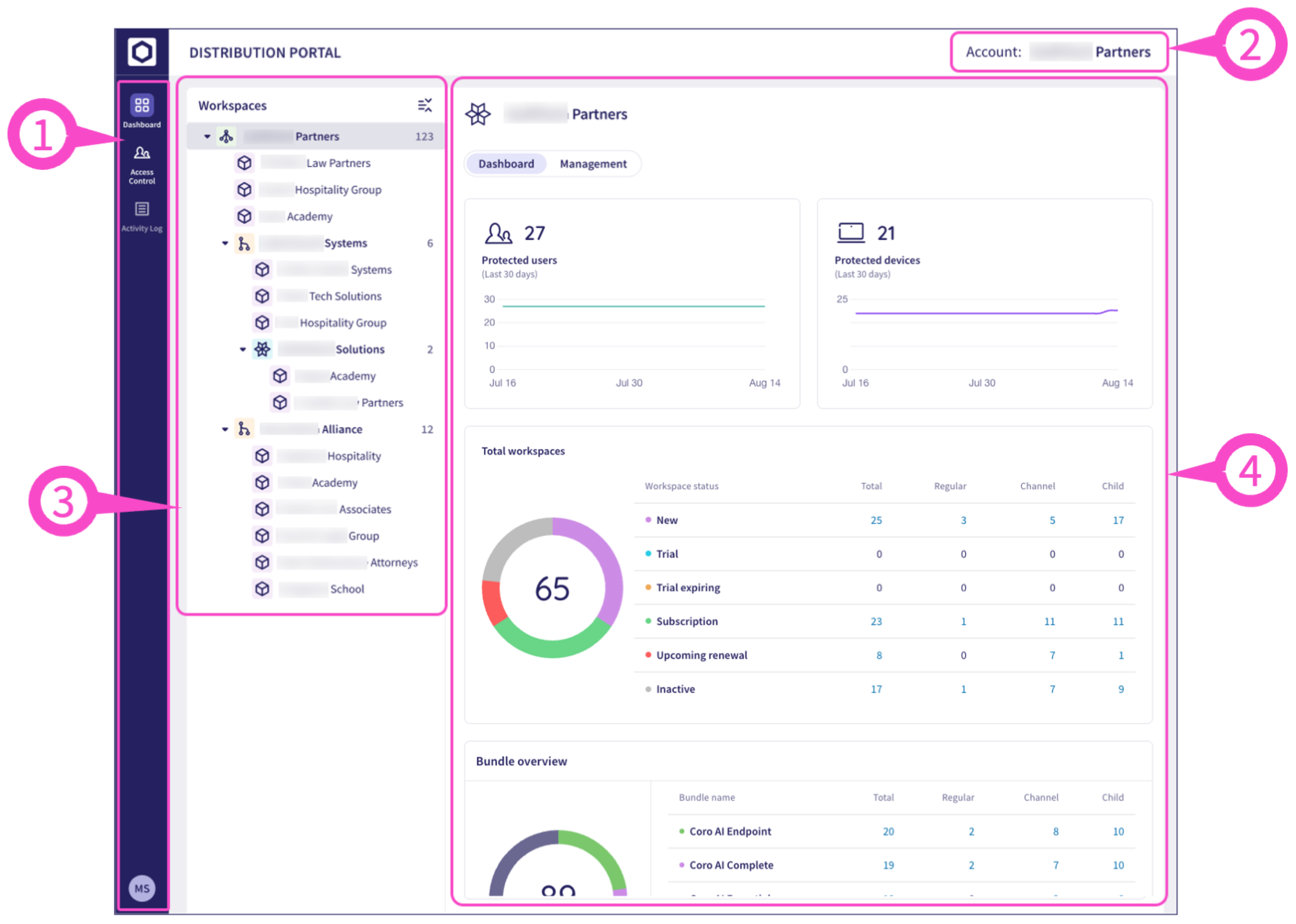
Task: Open the MS user avatar menu
Action: pos(142,888)
